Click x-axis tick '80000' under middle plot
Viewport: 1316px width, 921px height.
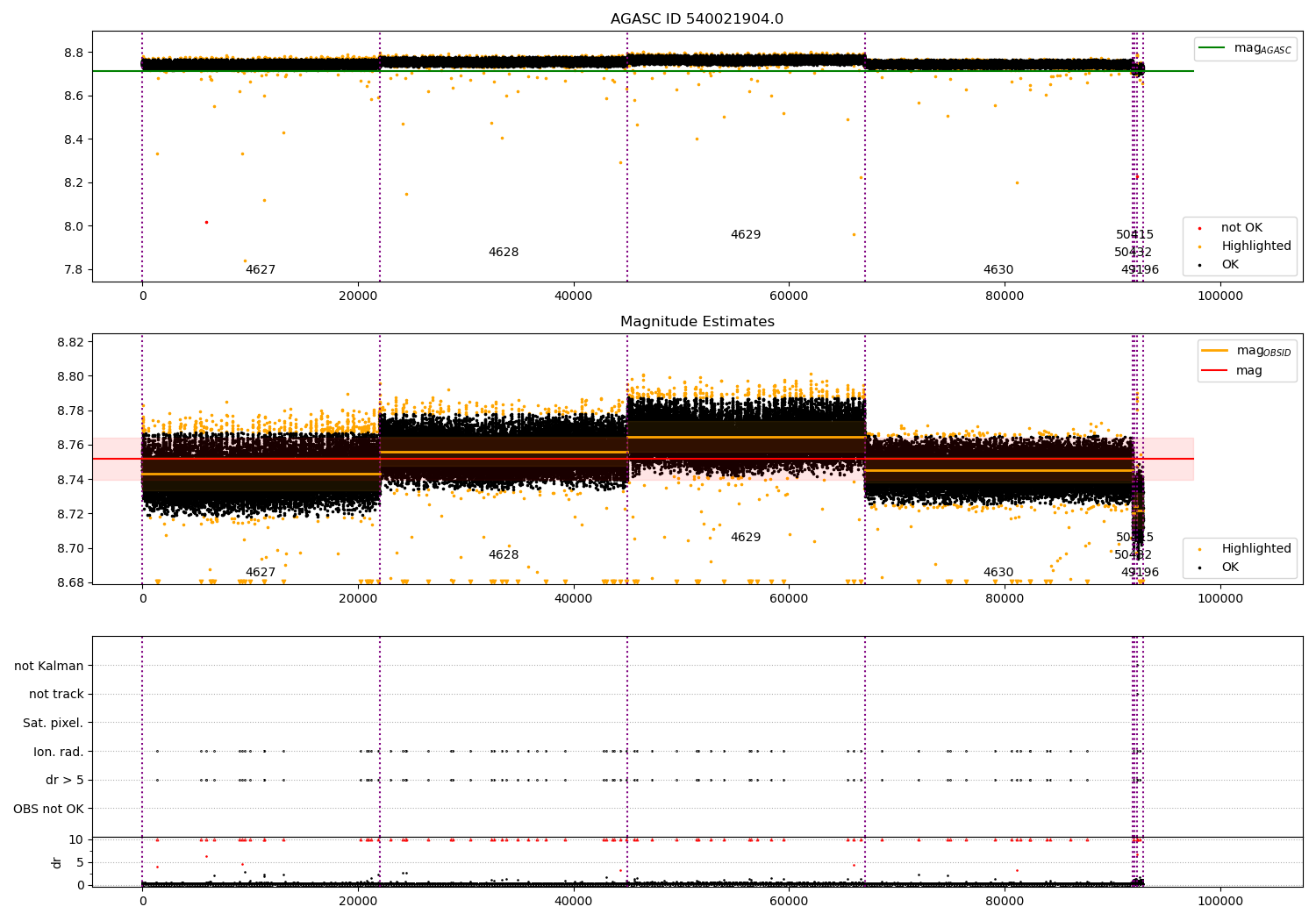(x=1005, y=599)
